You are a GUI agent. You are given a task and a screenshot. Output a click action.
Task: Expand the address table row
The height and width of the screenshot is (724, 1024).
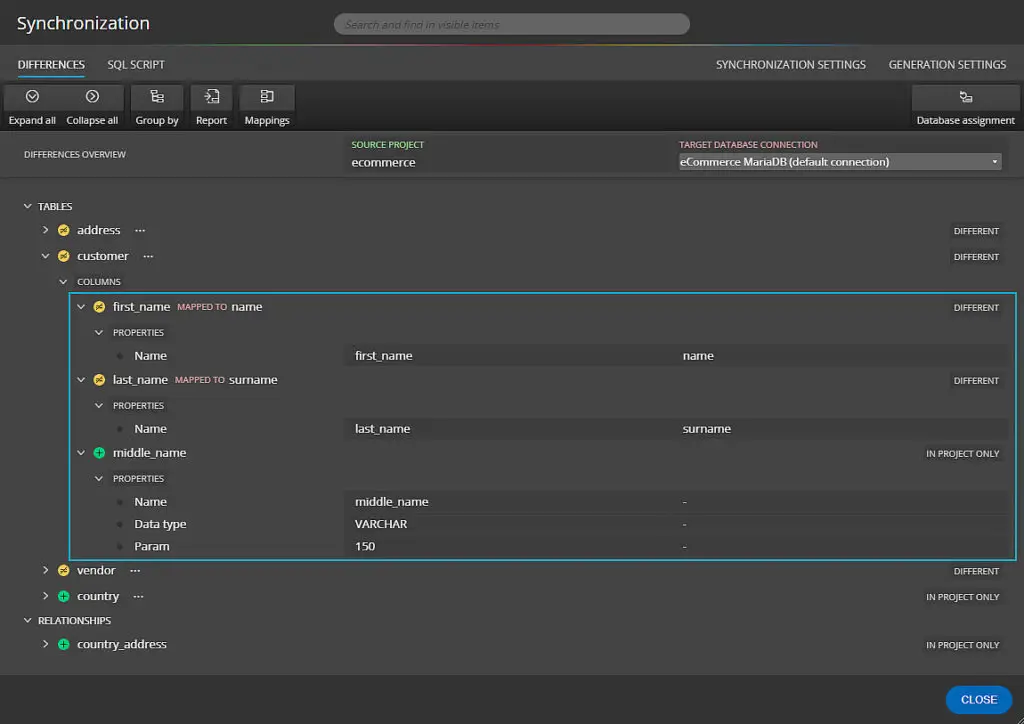point(45,230)
